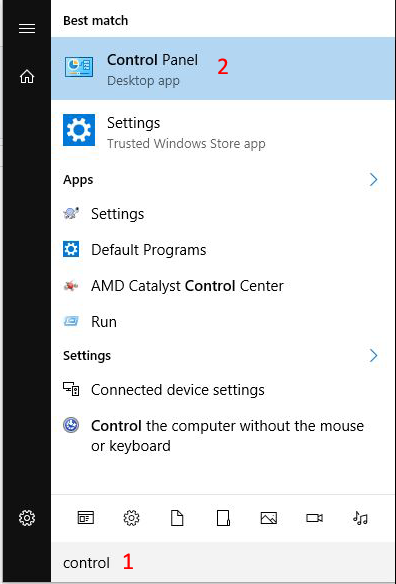
Task: Click the Home icon in the sidebar
Action: pos(27,76)
